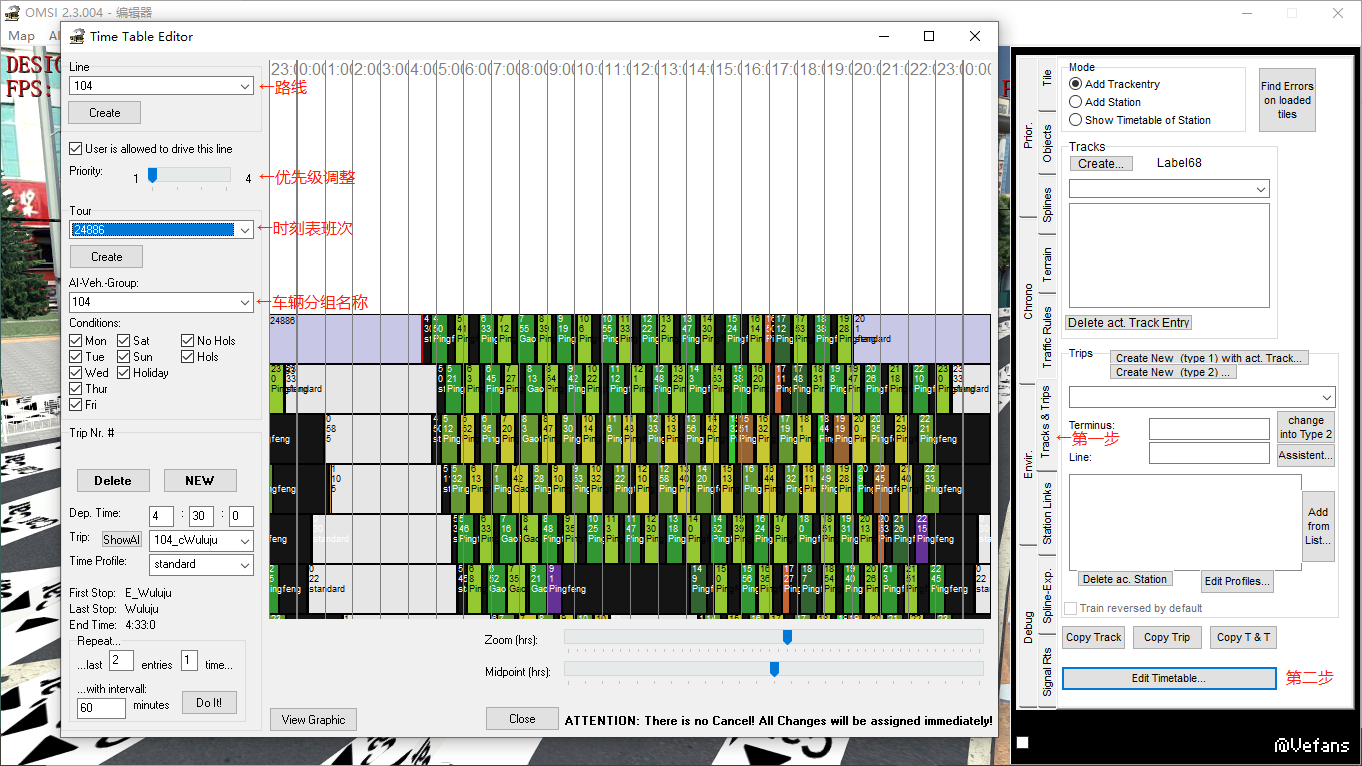This screenshot has height=766, width=1362.
Task: Toggle the 'User is allowed to drive' checkbox
Action: point(76,149)
